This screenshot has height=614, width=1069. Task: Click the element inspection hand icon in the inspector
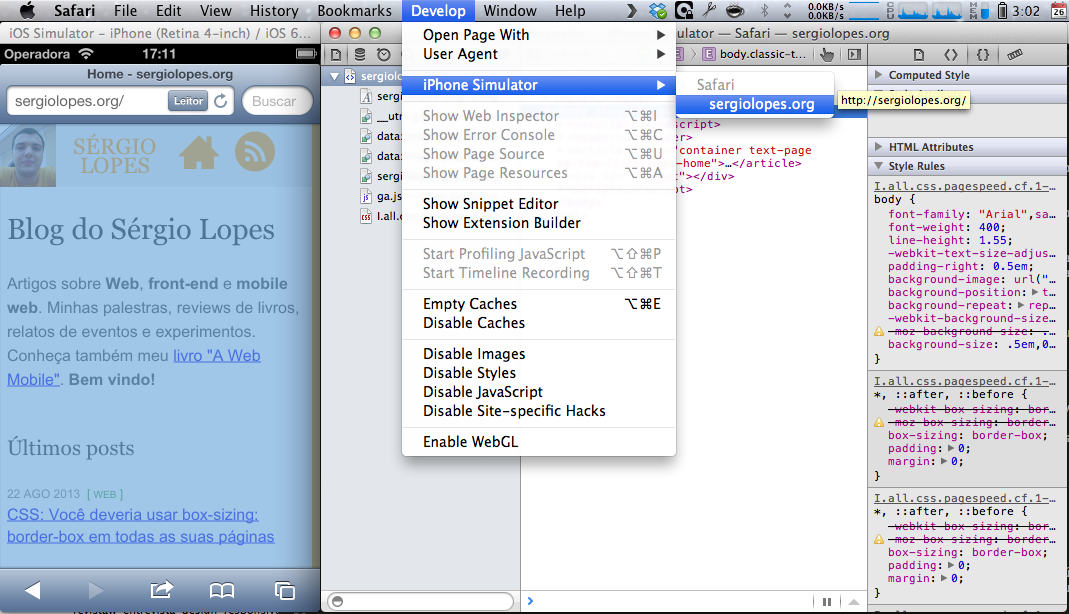pos(828,55)
